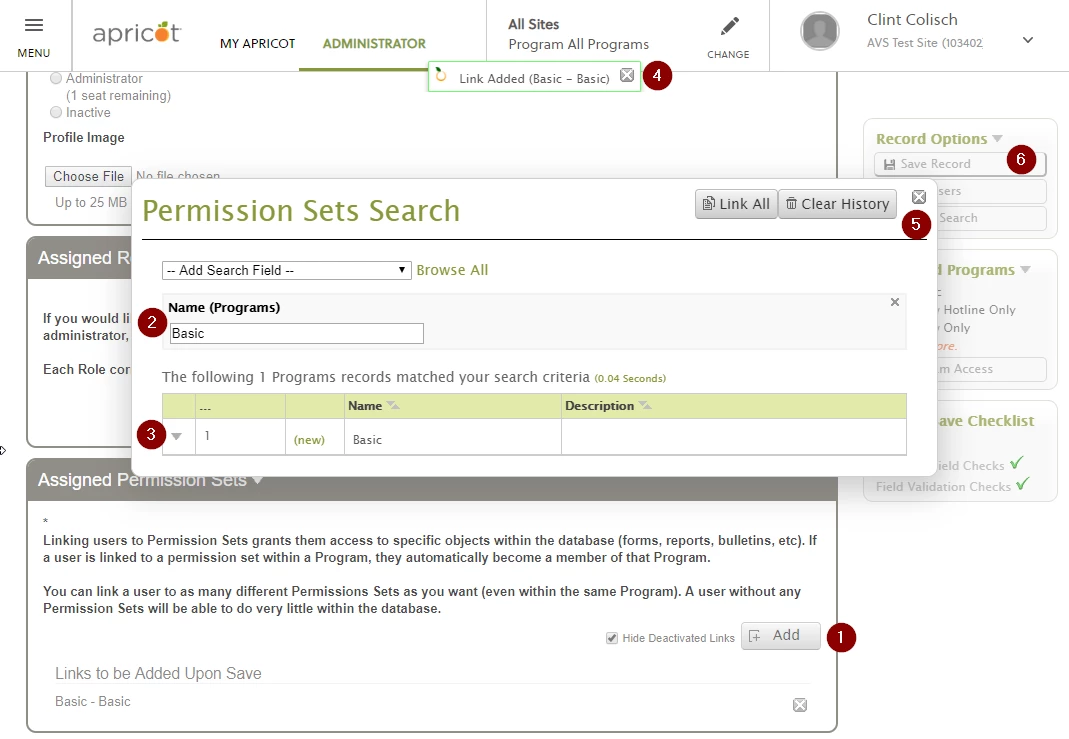Switch to the MY APRICOT tab
The width and height of the screenshot is (1069, 739).
[x=258, y=44]
